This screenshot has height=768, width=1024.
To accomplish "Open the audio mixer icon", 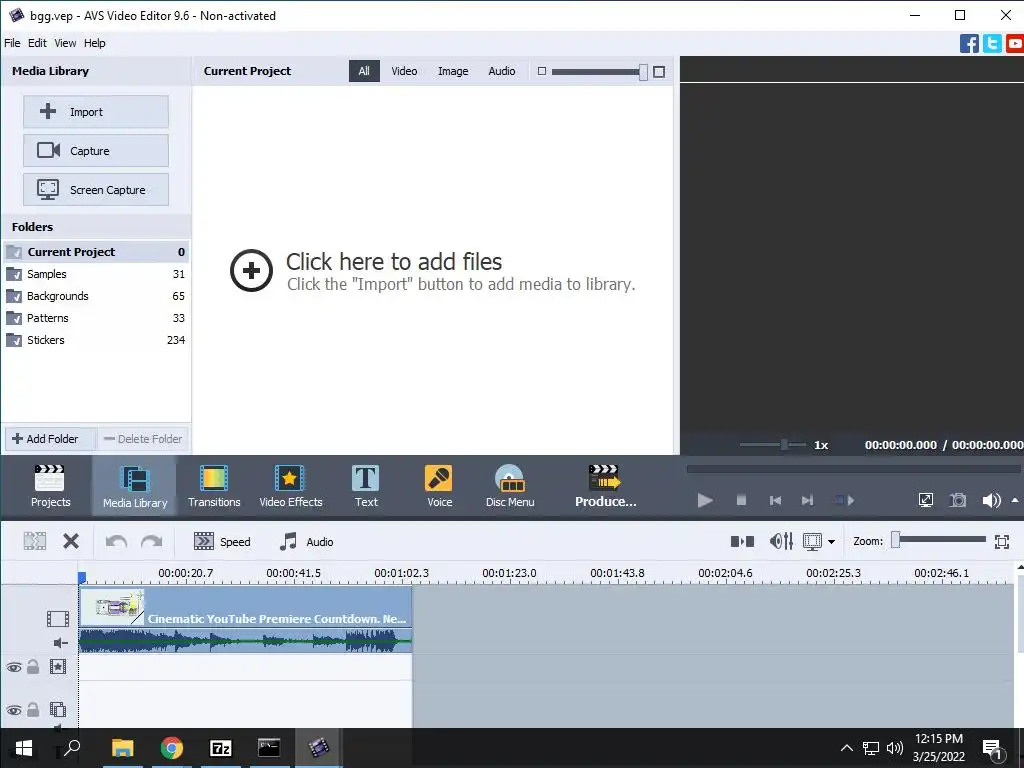I will point(781,541).
